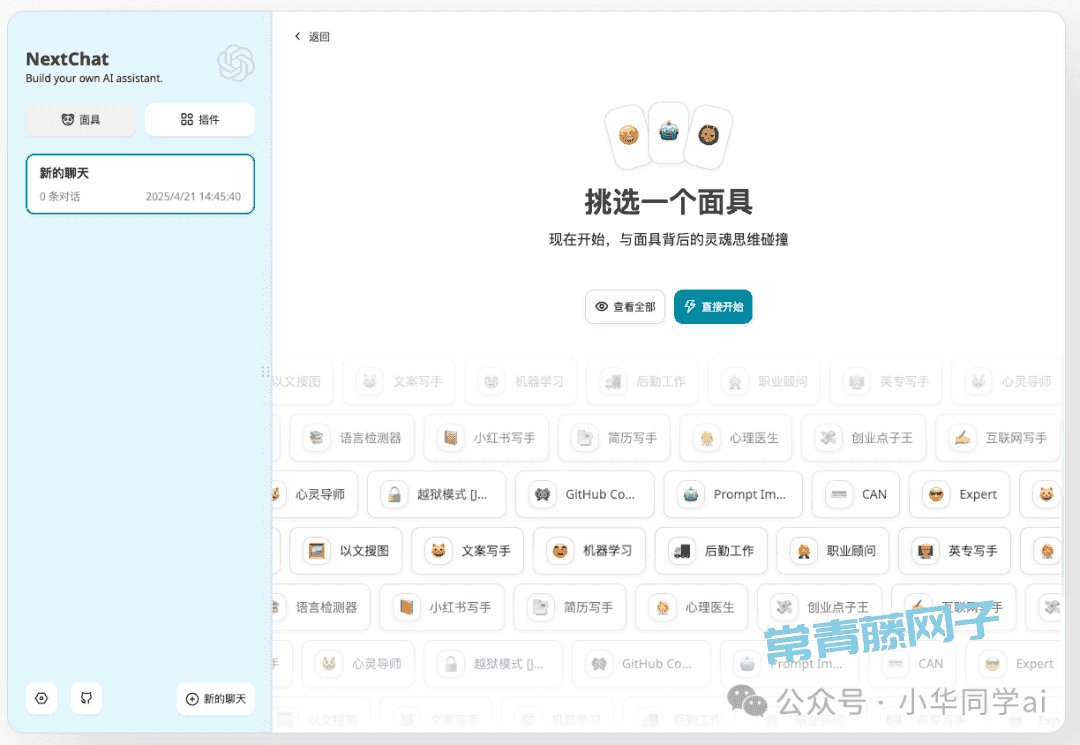Click the robot icon on non-faded Prompt Im... card
This screenshot has width=1080, height=745.
[691, 494]
